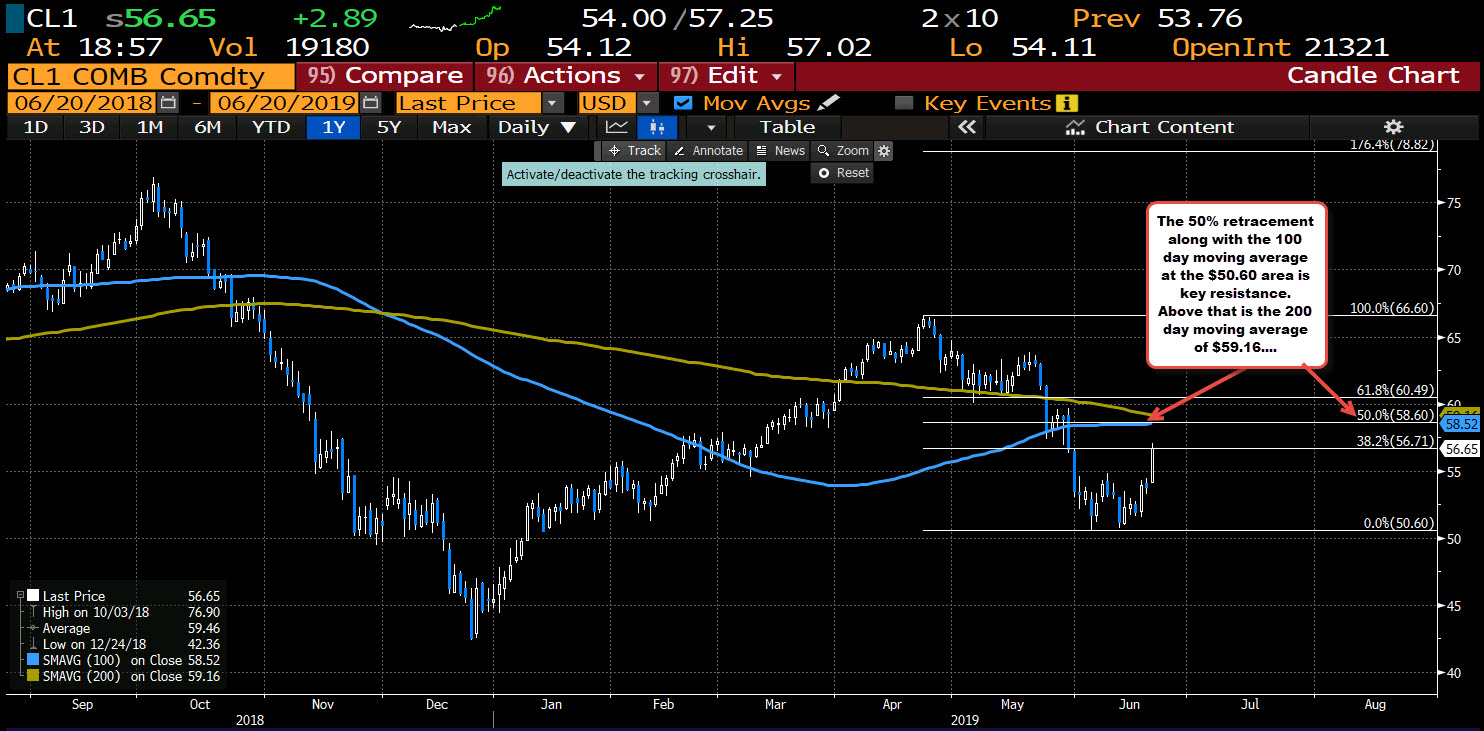
Task: Select the Annotate pencil tool
Action: (x=708, y=151)
